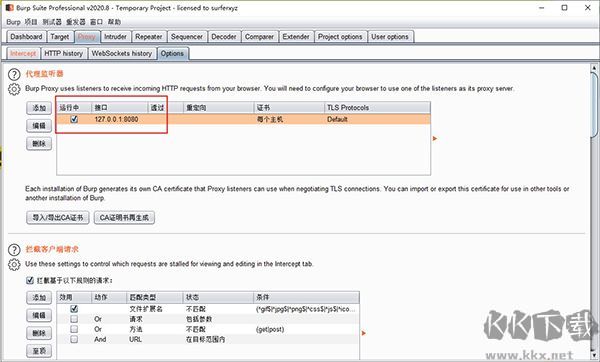600x362 pixels.
Task: Open the 项目 menu
Action: (31, 22)
